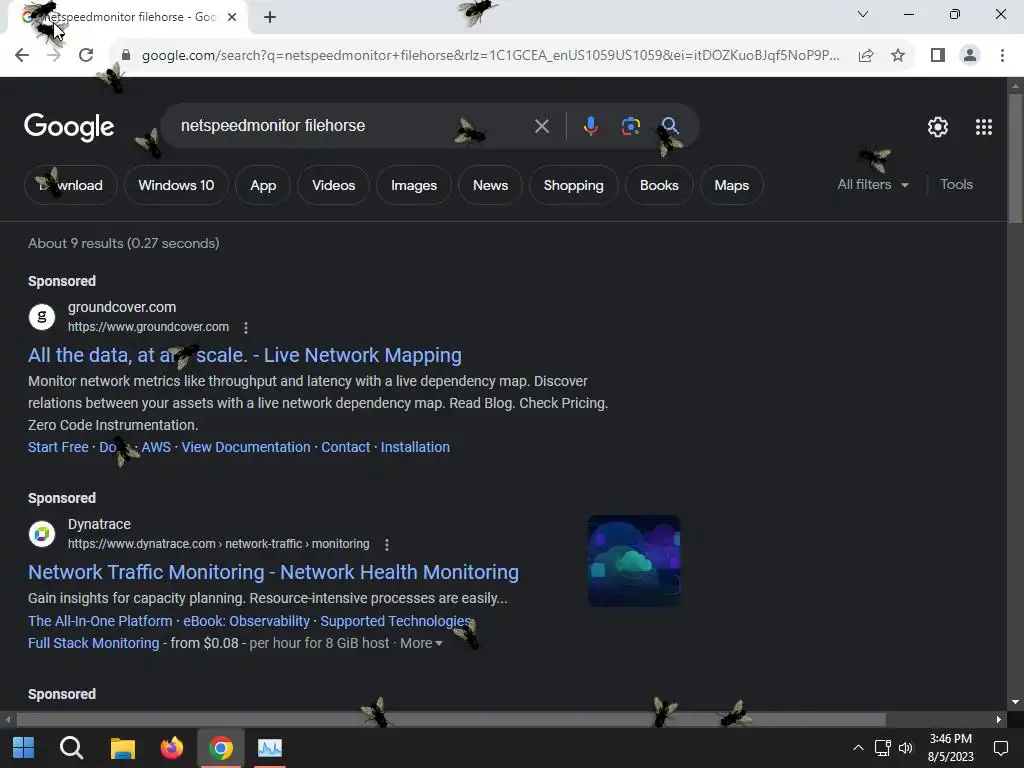The height and width of the screenshot is (768, 1024).
Task: Click the Dynatrace ad thumbnail image
Action: tap(634, 560)
